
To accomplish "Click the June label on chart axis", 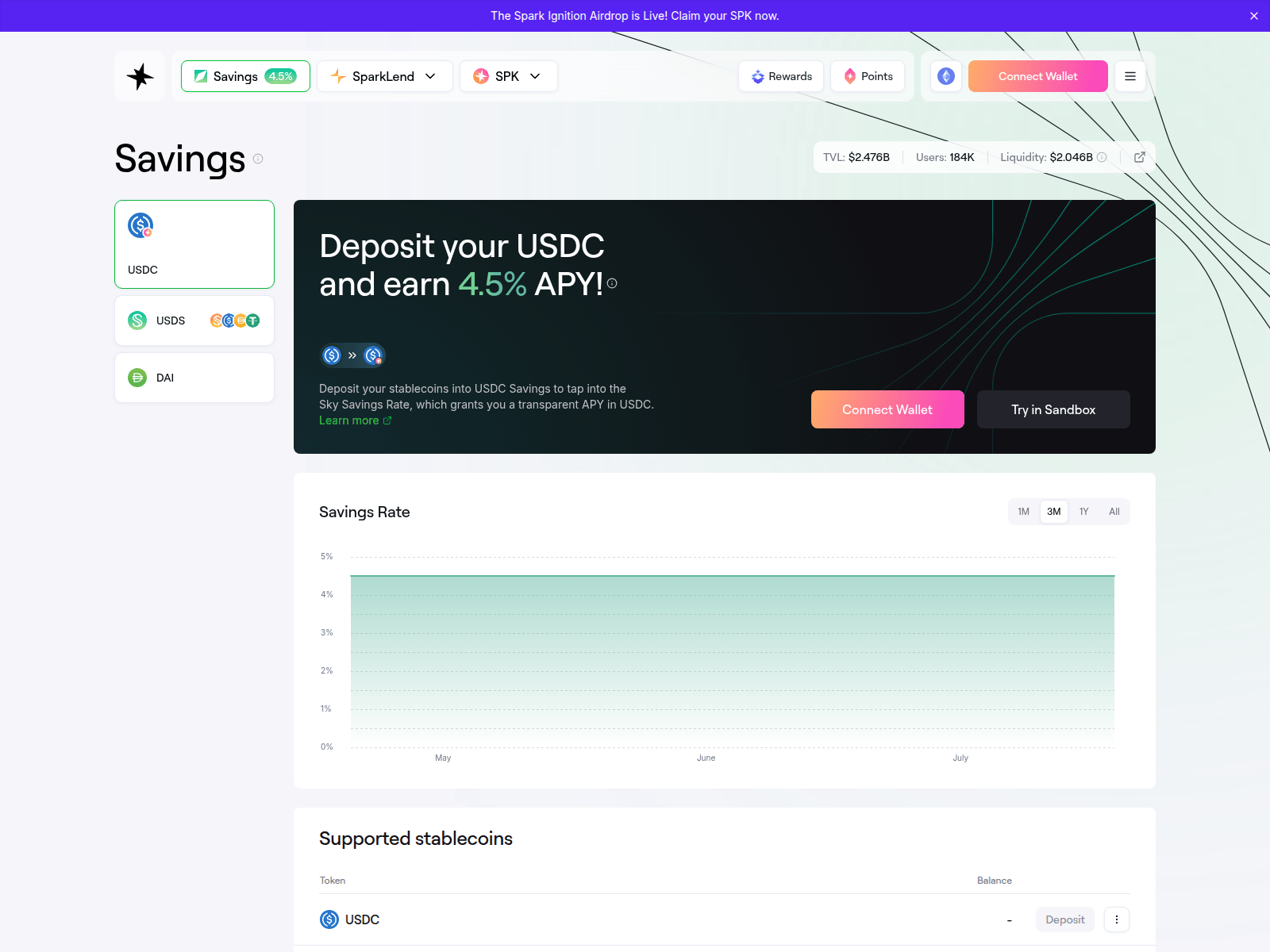I will tap(706, 758).
